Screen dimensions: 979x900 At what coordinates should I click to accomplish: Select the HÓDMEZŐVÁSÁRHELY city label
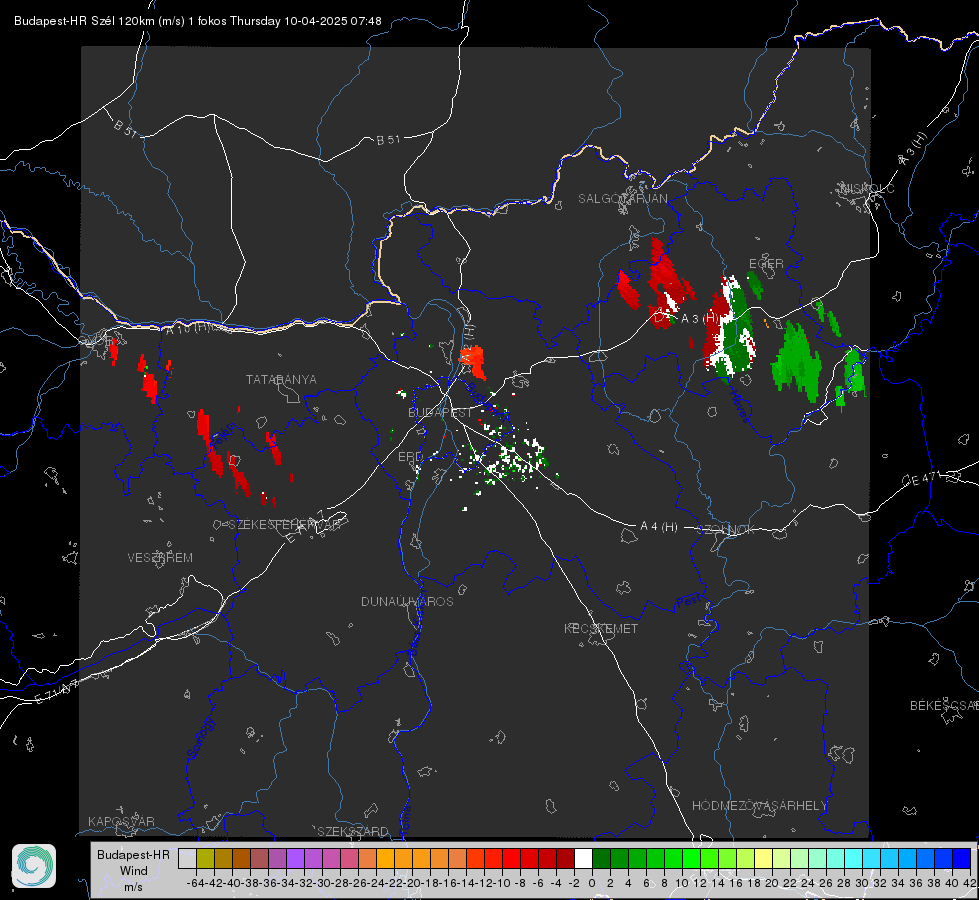tap(760, 806)
